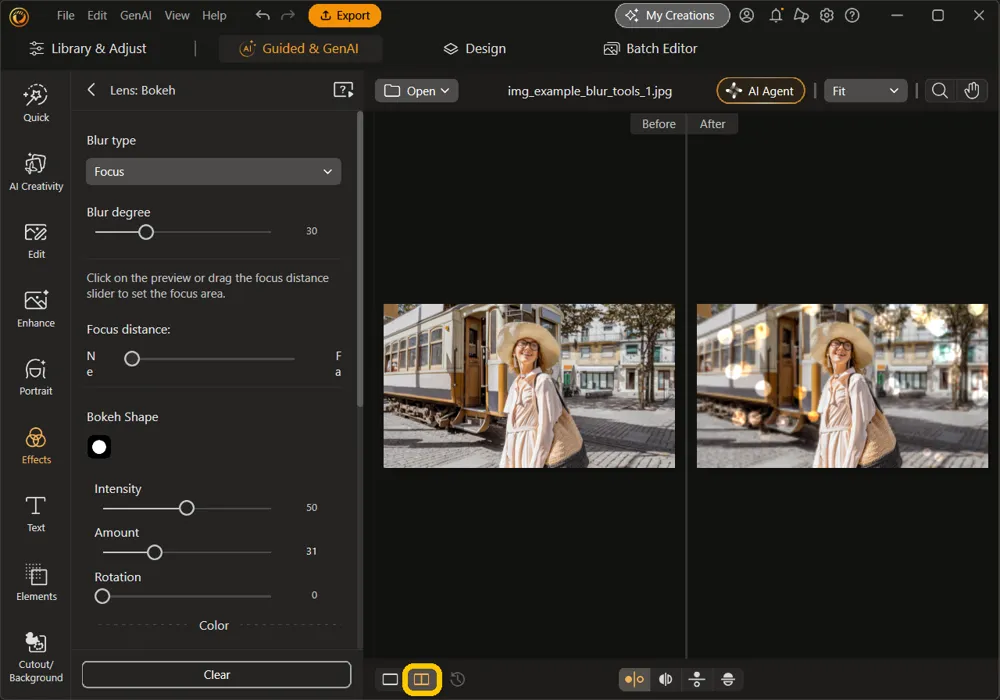Switch to the Batch Editor tab
This screenshot has width=1000, height=700.
point(651,48)
